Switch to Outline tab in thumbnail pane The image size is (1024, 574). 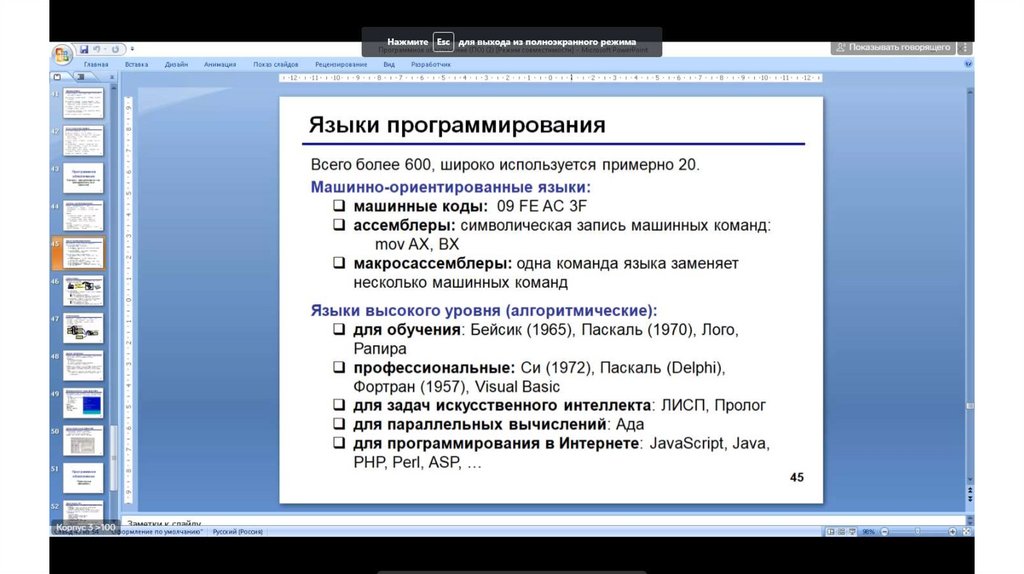click(x=80, y=77)
